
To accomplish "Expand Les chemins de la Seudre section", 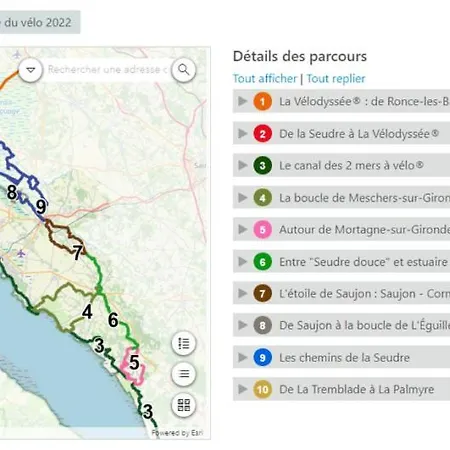I will pos(341,357).
